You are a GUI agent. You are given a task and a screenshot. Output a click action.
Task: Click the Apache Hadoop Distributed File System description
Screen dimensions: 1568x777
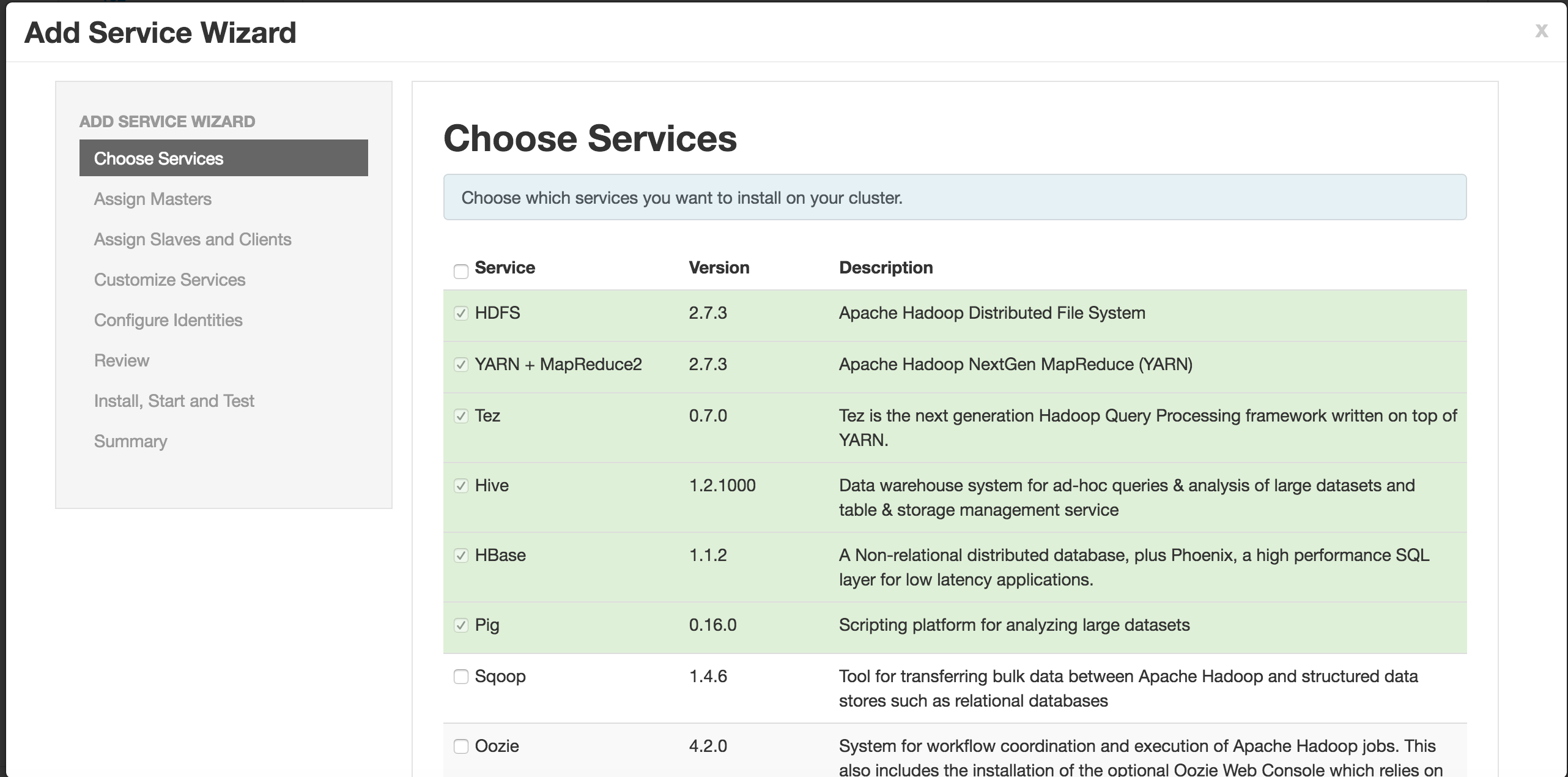point(992,313)
